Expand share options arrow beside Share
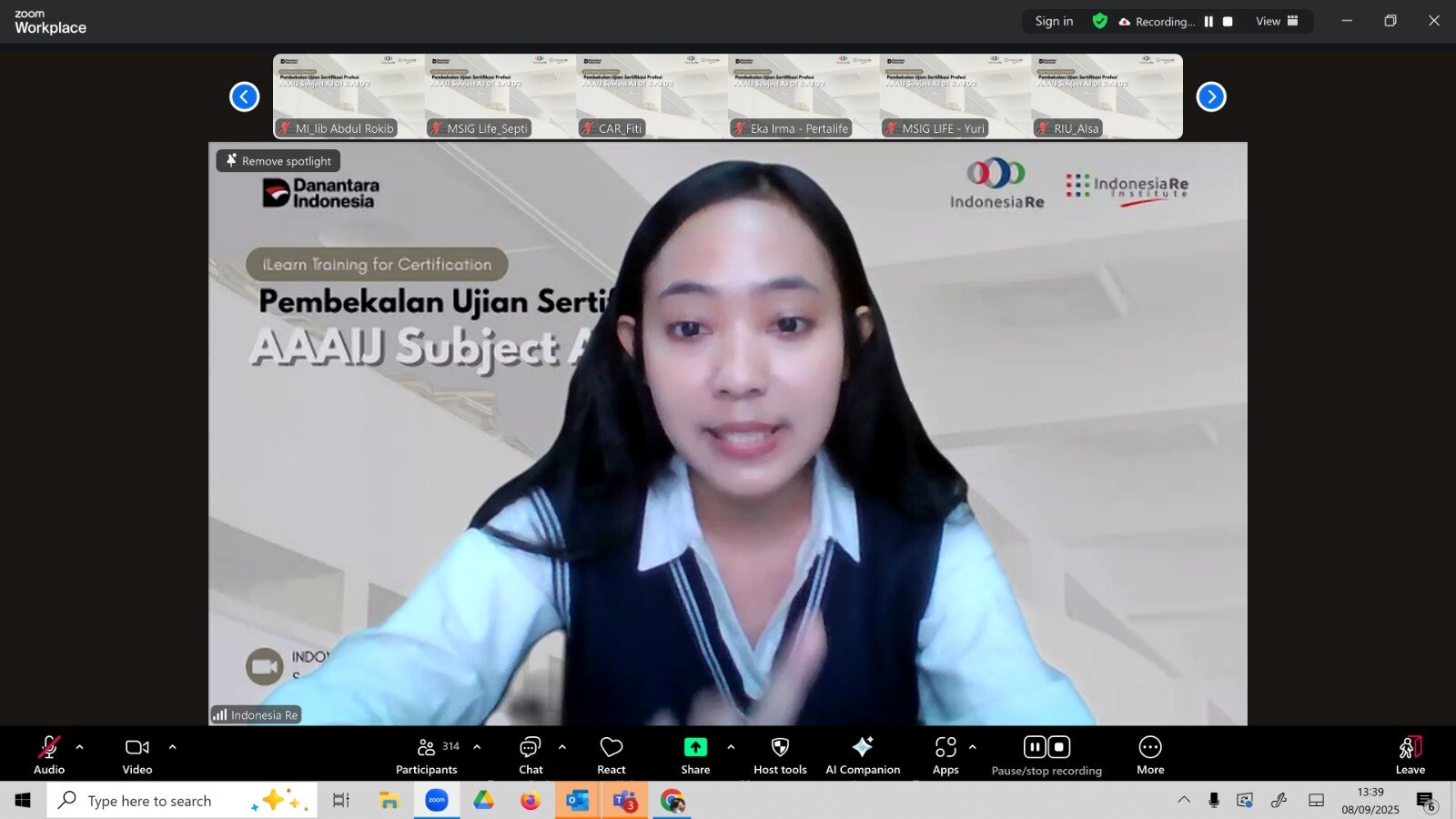 click(731, 747)
